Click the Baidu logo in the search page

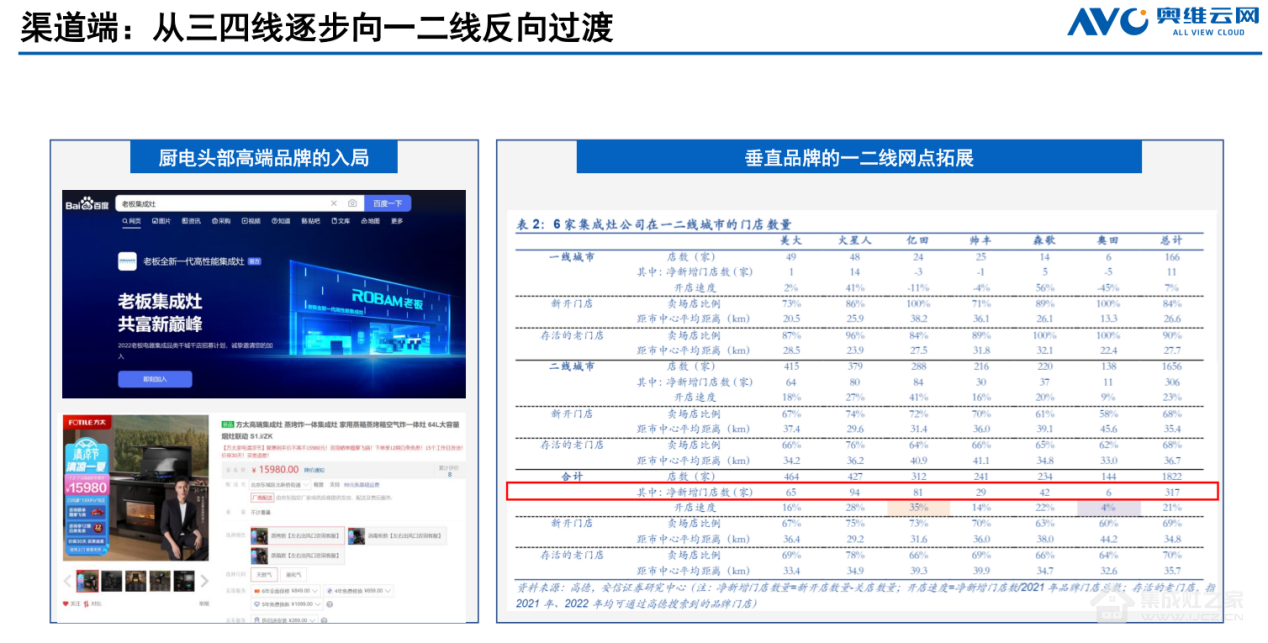click(x=87, y=203)
